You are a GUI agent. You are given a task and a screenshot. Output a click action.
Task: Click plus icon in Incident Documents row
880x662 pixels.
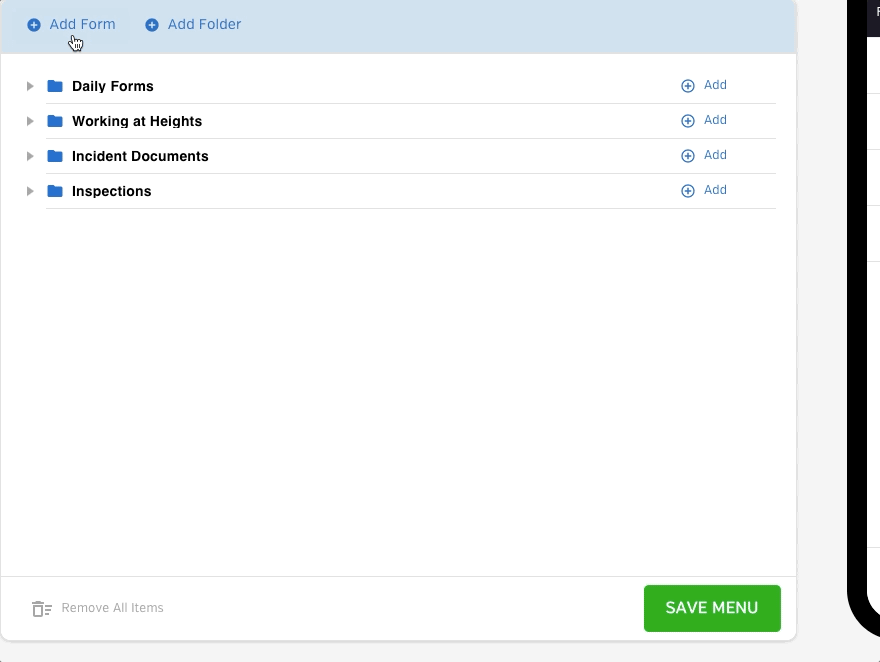pos(688,156)
